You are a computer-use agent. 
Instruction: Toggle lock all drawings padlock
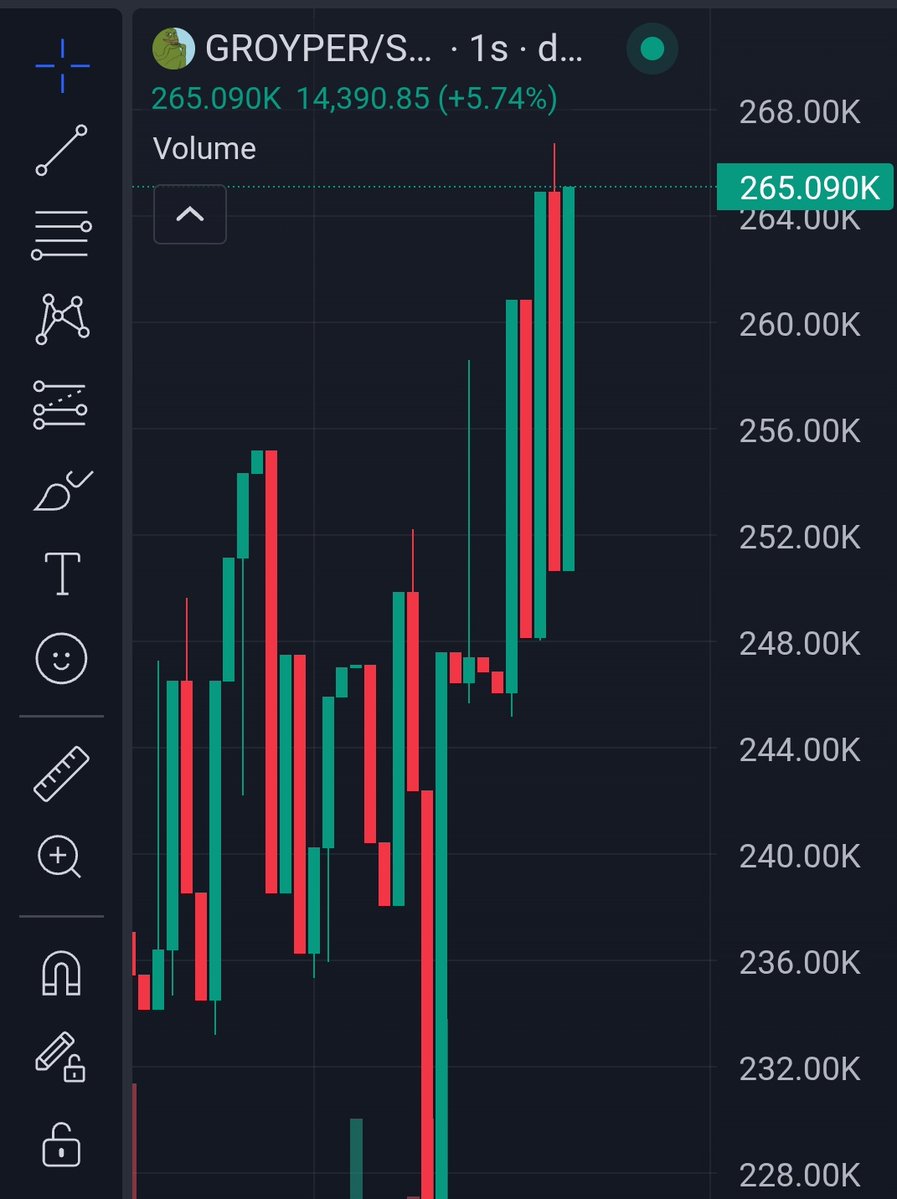pos(61,1145)
